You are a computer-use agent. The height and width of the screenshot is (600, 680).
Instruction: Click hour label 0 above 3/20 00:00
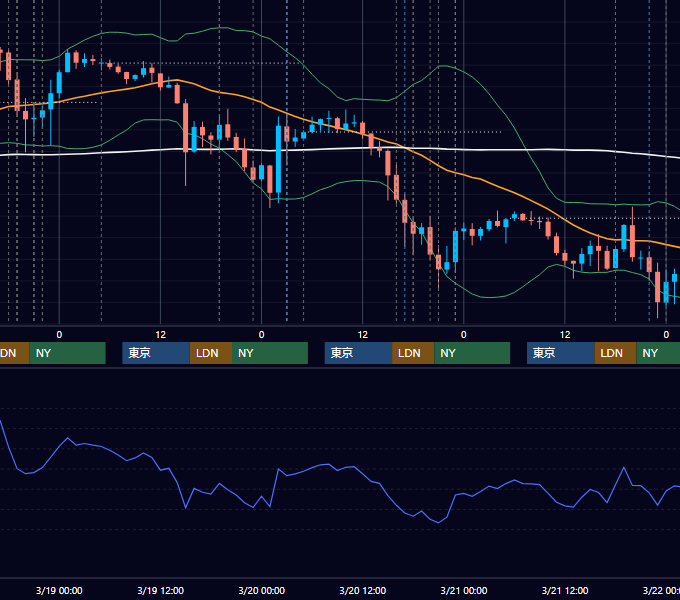click(262, 335)
